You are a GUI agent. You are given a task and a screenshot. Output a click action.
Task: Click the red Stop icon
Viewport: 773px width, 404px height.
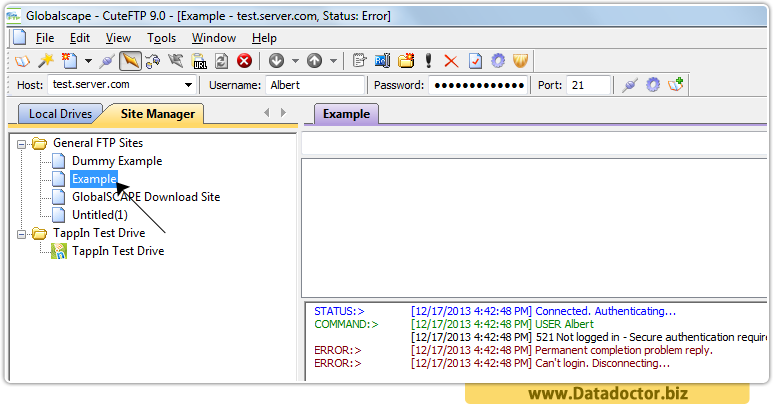point(245,61)
